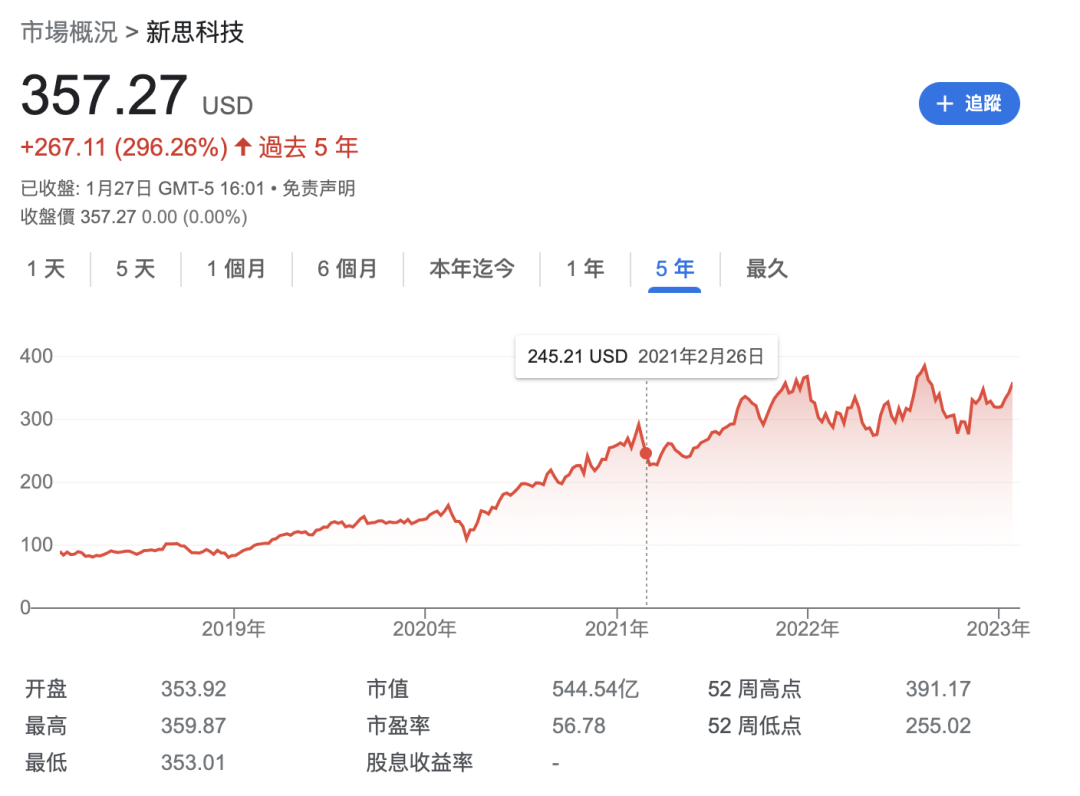Select the 6 個月 range tab
The width and height of the screenshot is (1080, 796).
347,269
